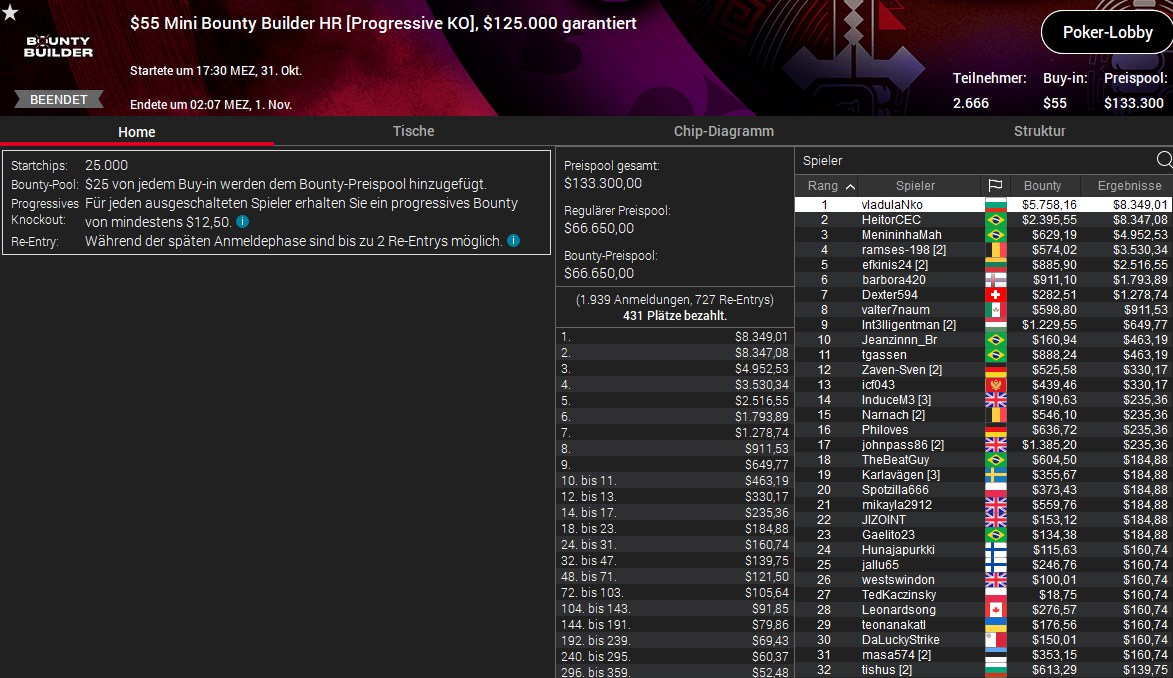Switch to the Tische tab
The height and width of the screenshot is (678, 1173).
coord(413,131)
